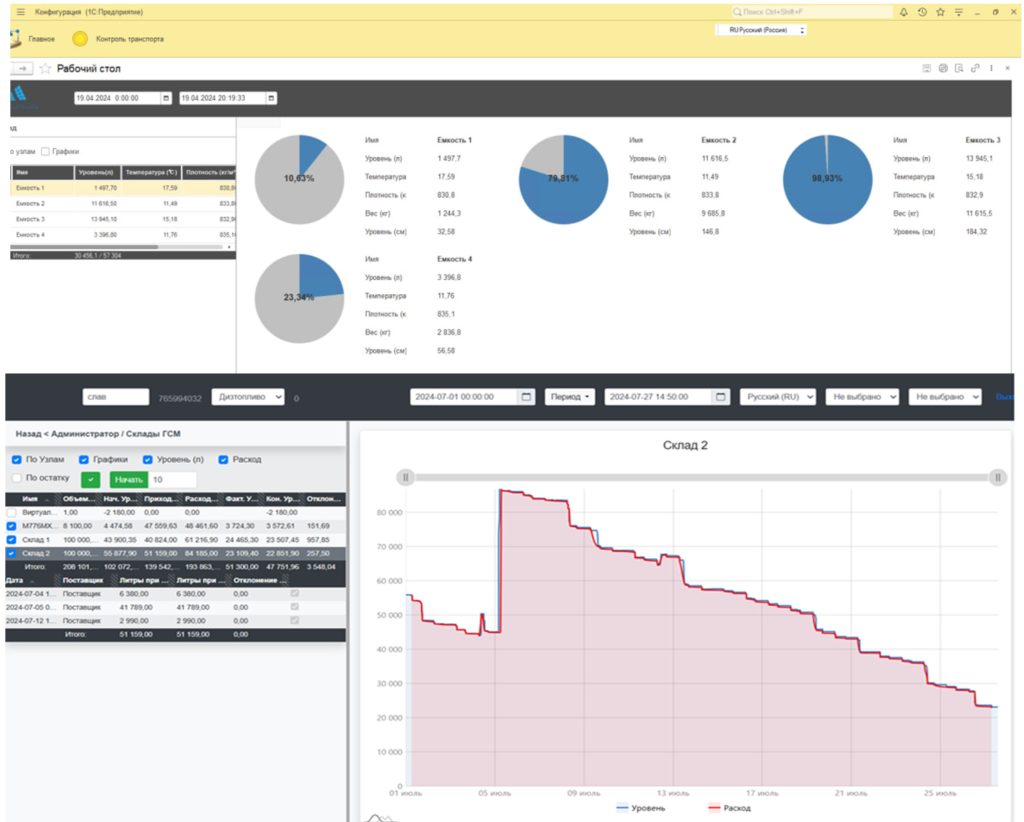
Task: Open calendar for end date 19.04.2024 20:19:33
Action: point(272,98)
